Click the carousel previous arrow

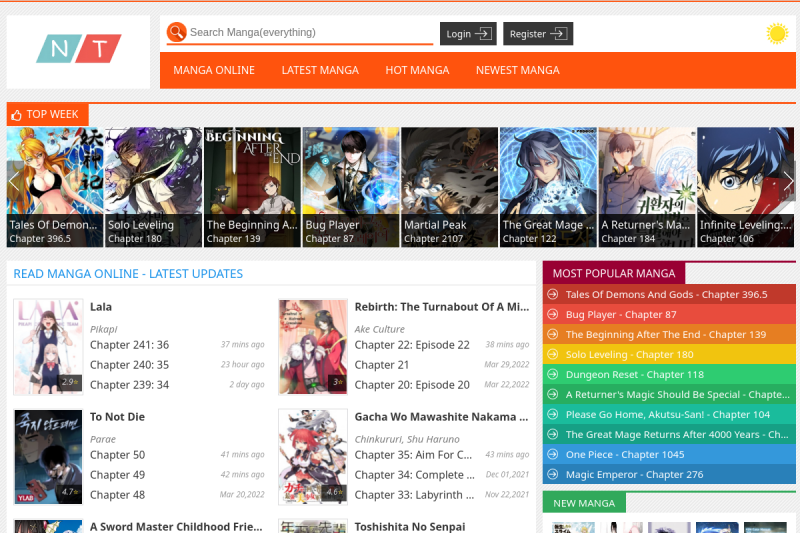point(14,181)
